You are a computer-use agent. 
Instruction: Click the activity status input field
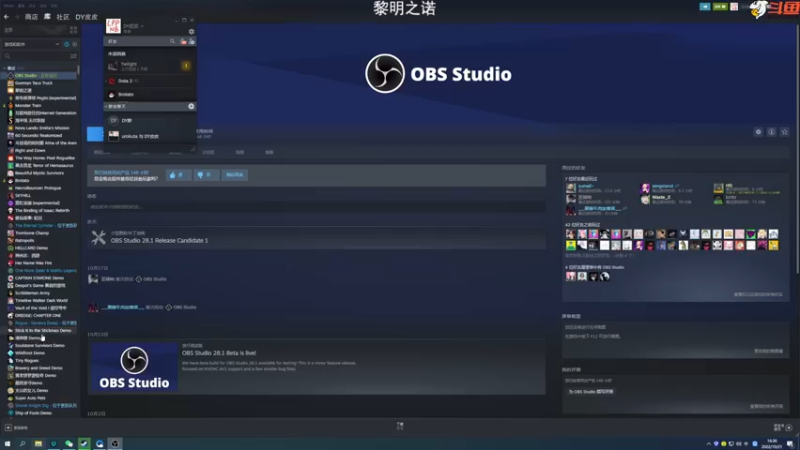[x=316, y=207]
